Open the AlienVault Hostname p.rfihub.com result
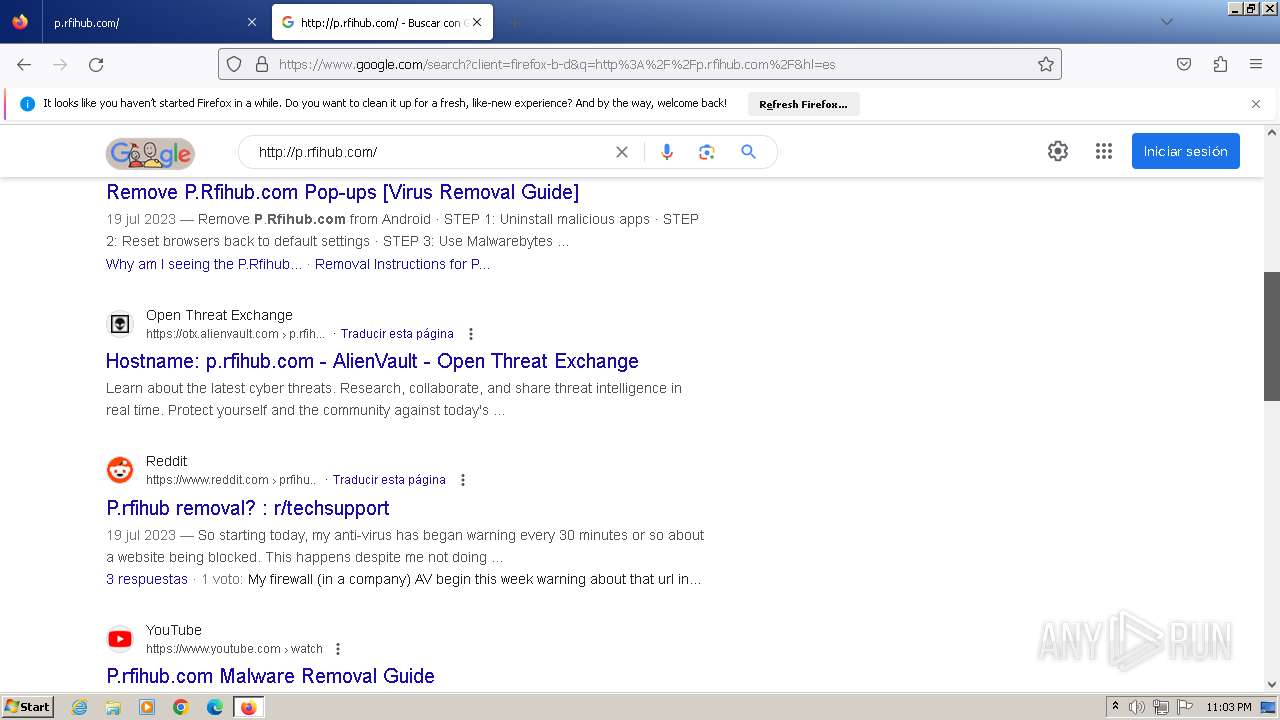1280x720 pixels. point(372,361)
